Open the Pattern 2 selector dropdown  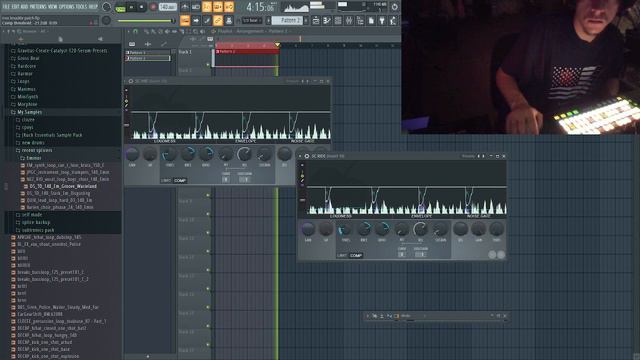288,20
